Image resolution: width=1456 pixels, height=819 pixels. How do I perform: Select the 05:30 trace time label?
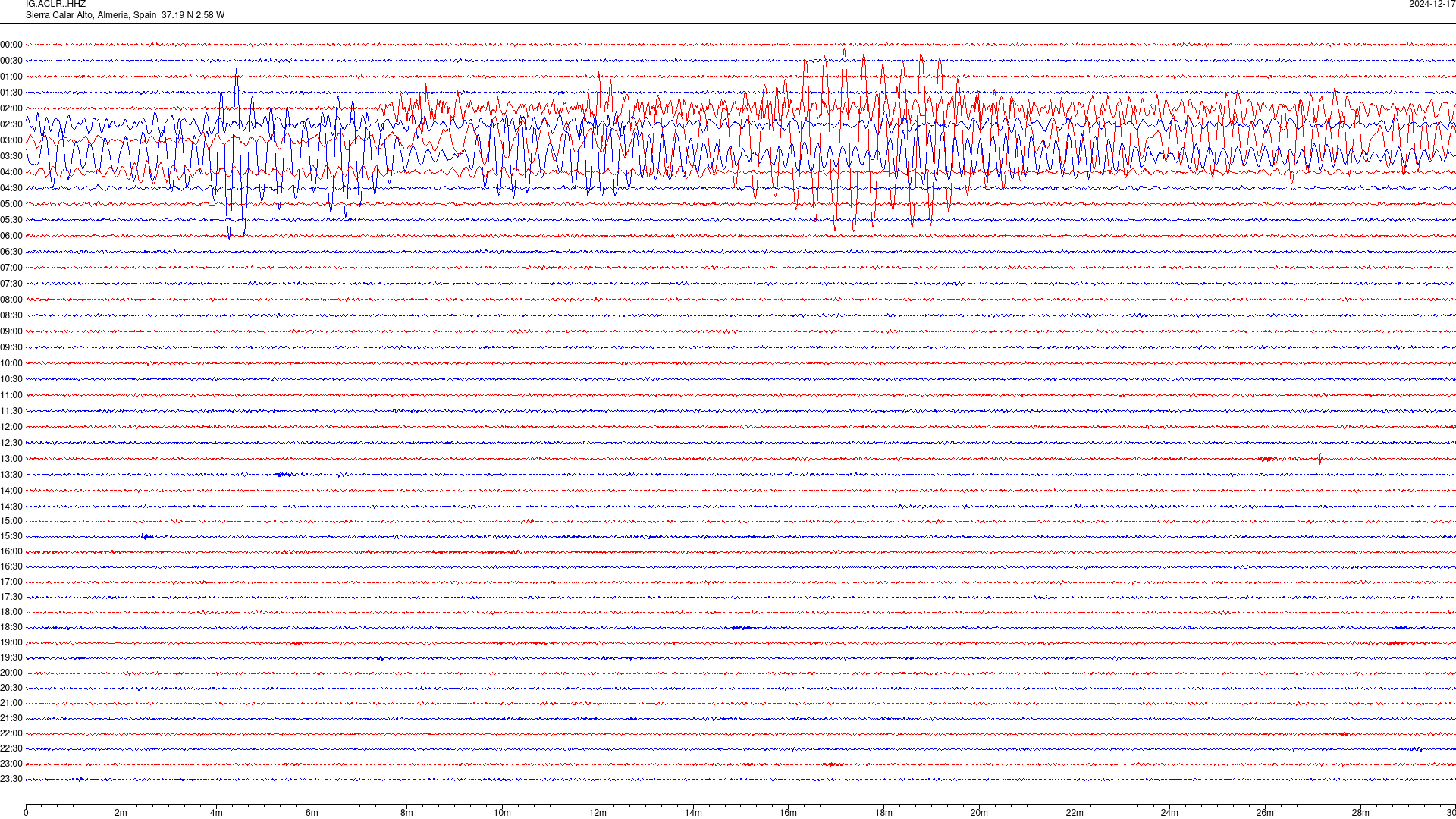(11, 220)
